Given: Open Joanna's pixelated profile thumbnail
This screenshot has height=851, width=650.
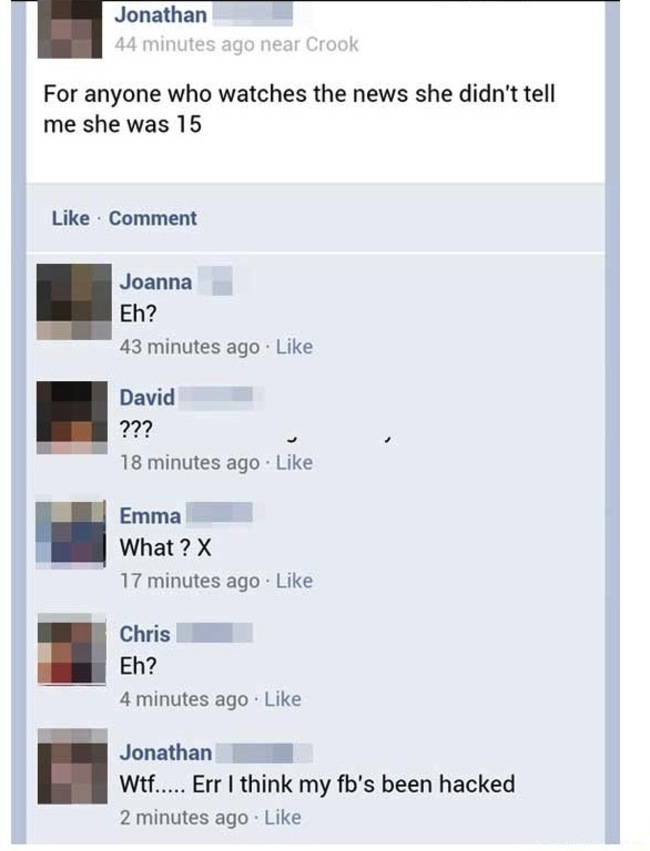Looking at the screenshot, I should tap(74, 302).
